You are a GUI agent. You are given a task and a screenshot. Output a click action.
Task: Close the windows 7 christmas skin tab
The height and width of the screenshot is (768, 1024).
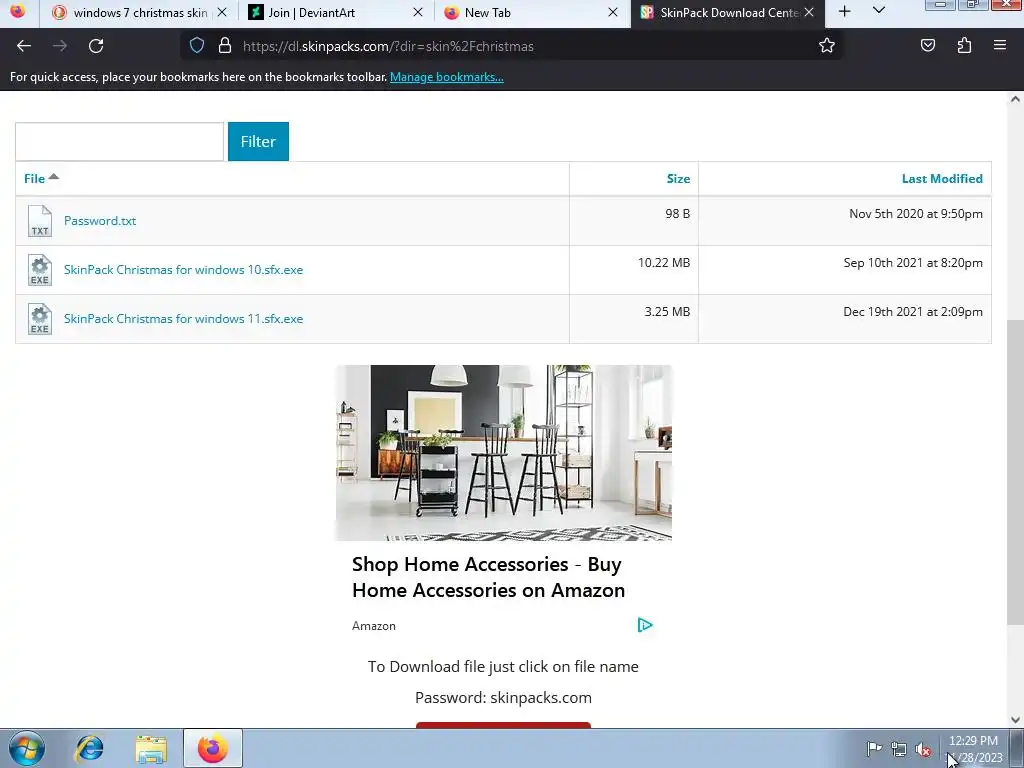pyautogui.click(x=222, y=12)
